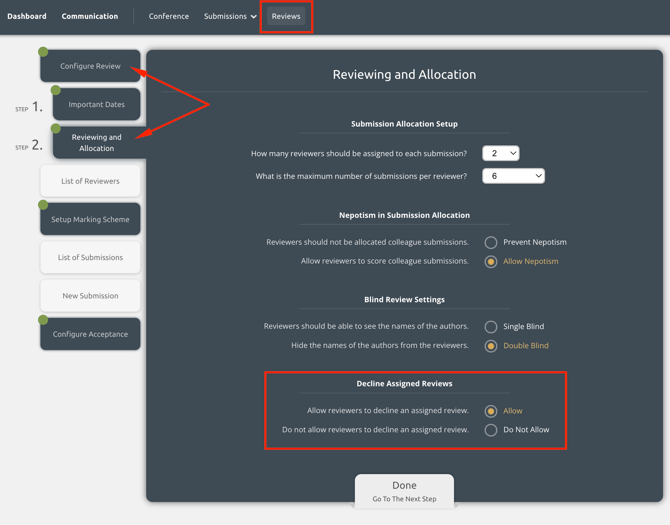This screenshot has height=525, width=670.
Task: Go to the Conference tab
Action: point(169,16)
